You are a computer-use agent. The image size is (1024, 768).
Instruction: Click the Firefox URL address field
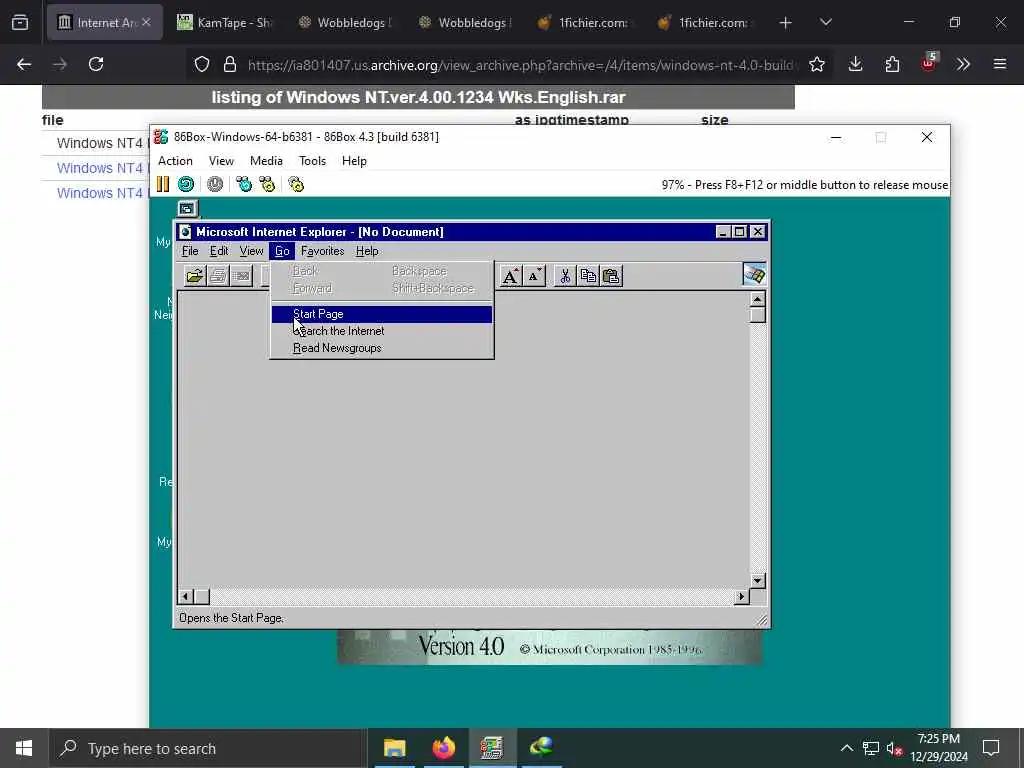coord(520,65)
